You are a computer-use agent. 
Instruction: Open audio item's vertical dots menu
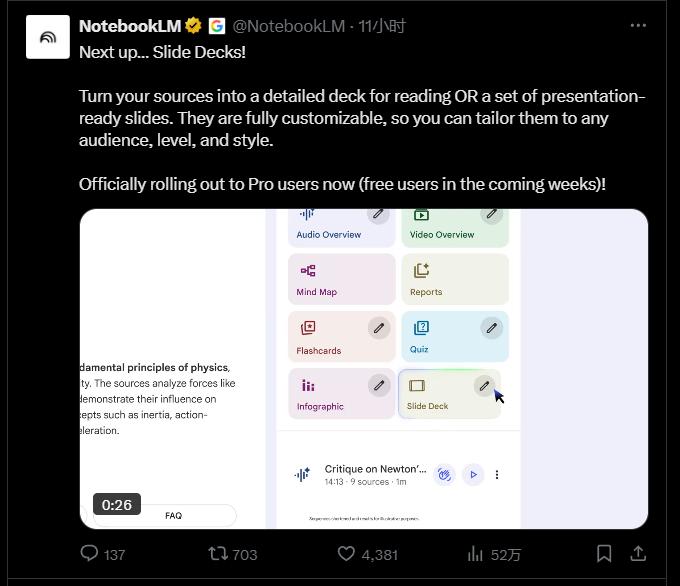tap(497, 475)
